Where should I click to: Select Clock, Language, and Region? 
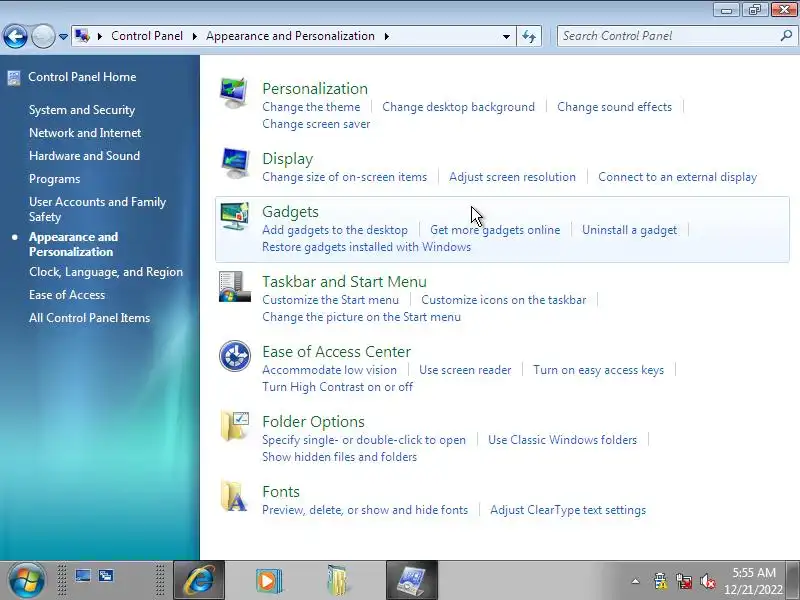(106, 272)
